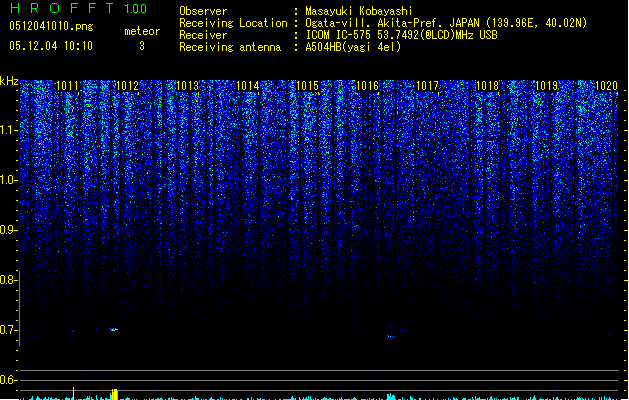Click the 1013 time marker
Viewport: 629px width, 400px height.
187,86
